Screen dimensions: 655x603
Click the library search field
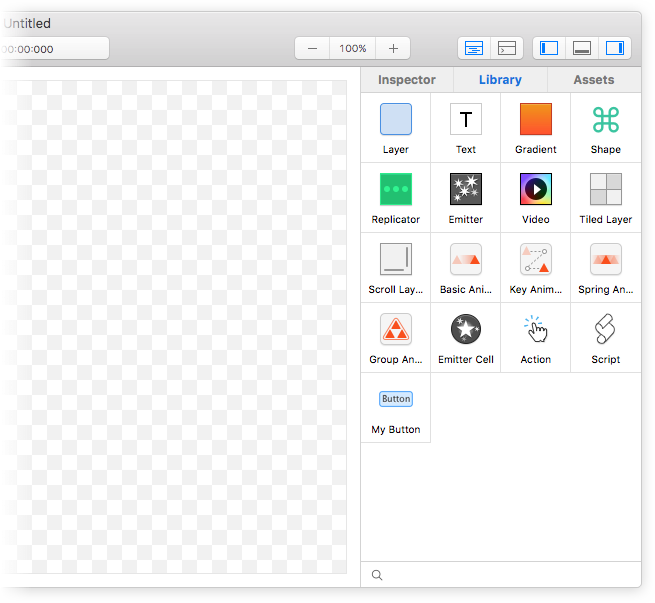point(501,575)
